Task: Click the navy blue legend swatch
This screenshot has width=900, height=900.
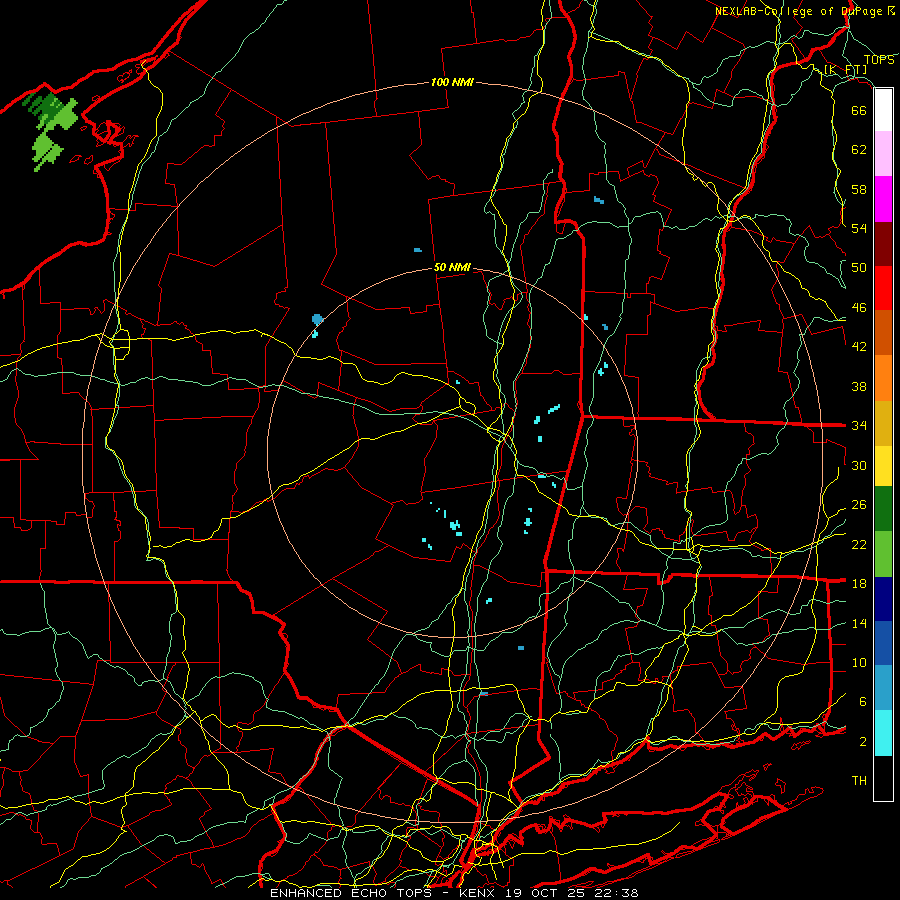Action: coord(883,599)
